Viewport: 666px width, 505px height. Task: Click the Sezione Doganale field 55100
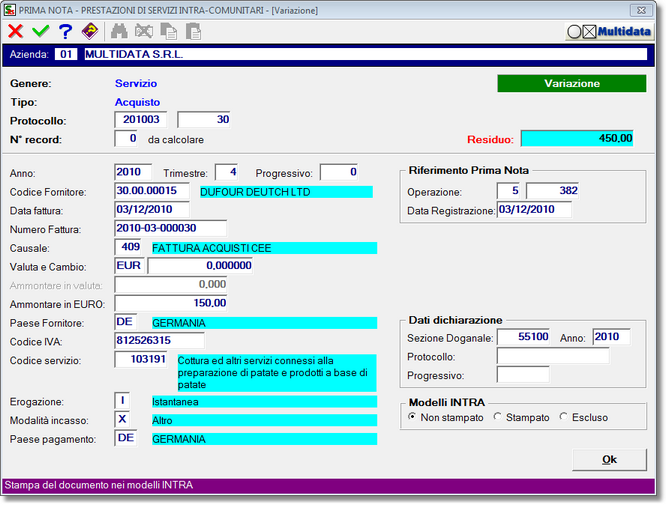[523, 337]
